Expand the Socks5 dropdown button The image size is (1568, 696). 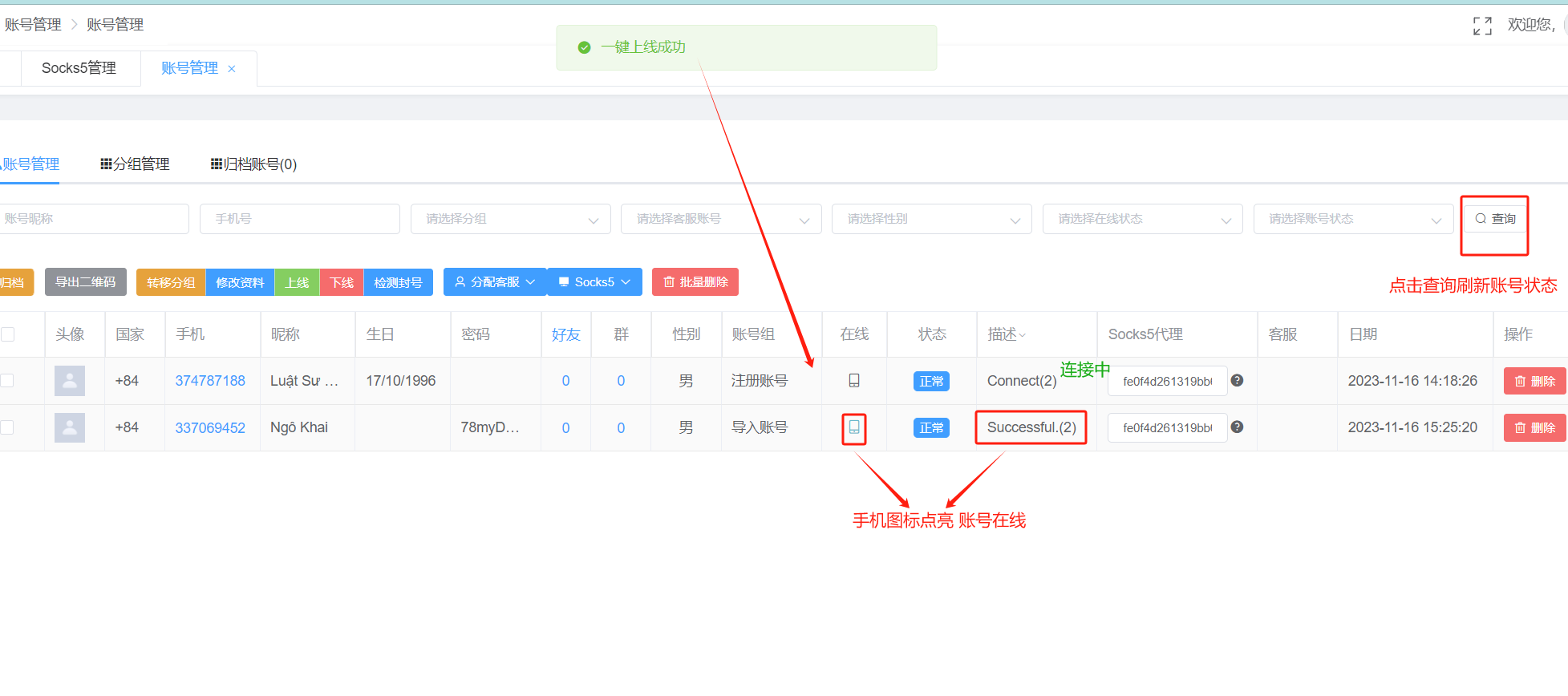[594, 282]
